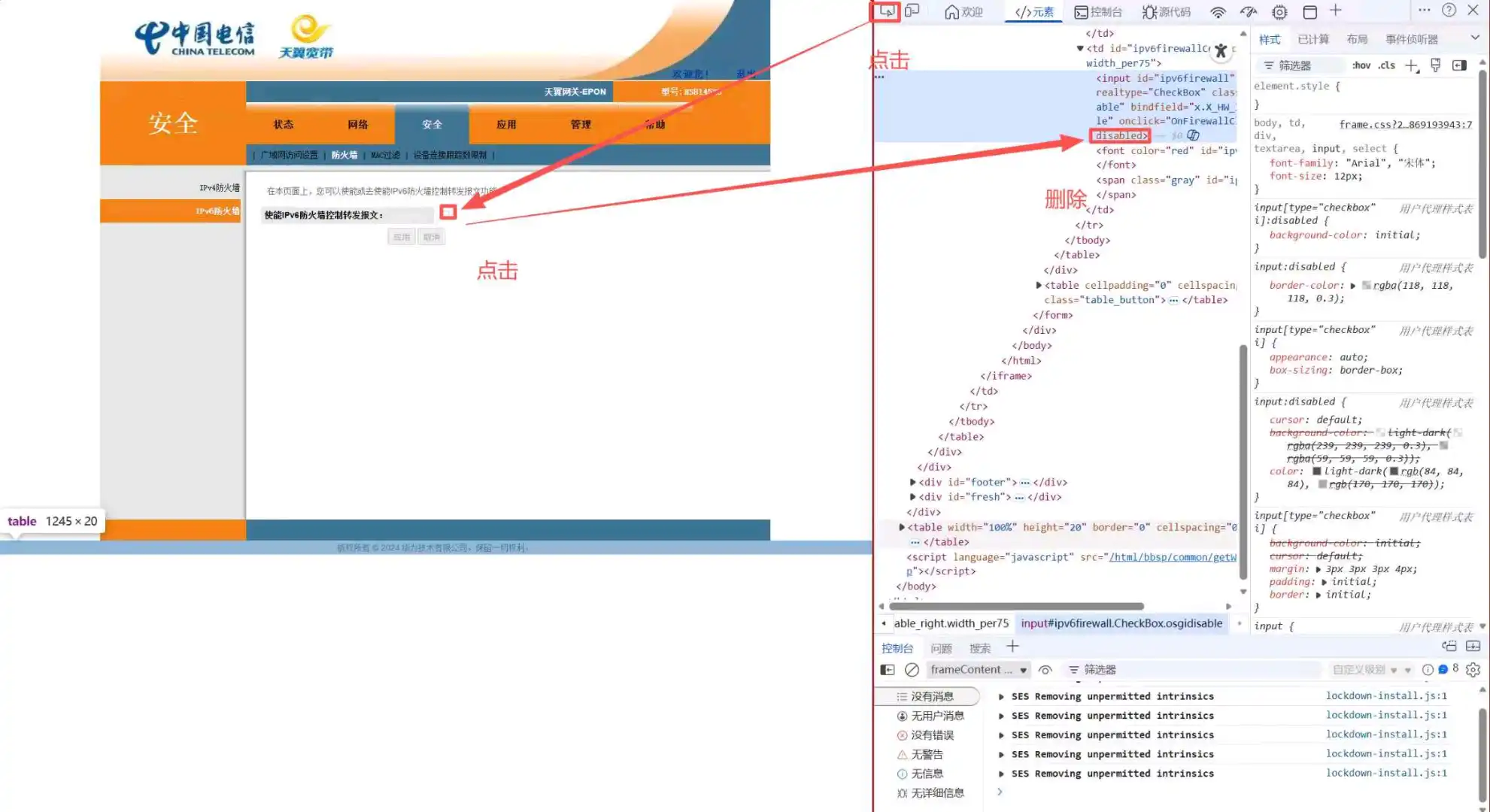Click the 取消 cancel button in firewall form
Viewport: 1490px width, 812px height.
click(432, 237)
